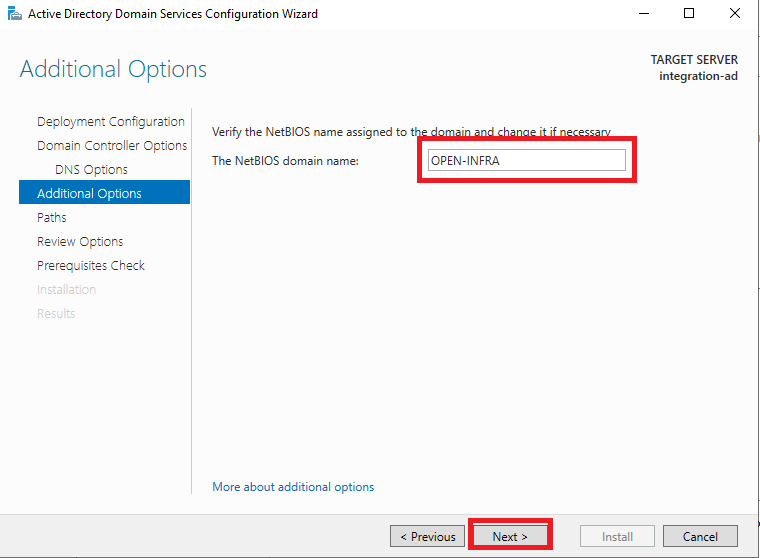The width and height of the screenshot is (760, 558).
Task: Go to Review Options step
Action: coord(80,241)
